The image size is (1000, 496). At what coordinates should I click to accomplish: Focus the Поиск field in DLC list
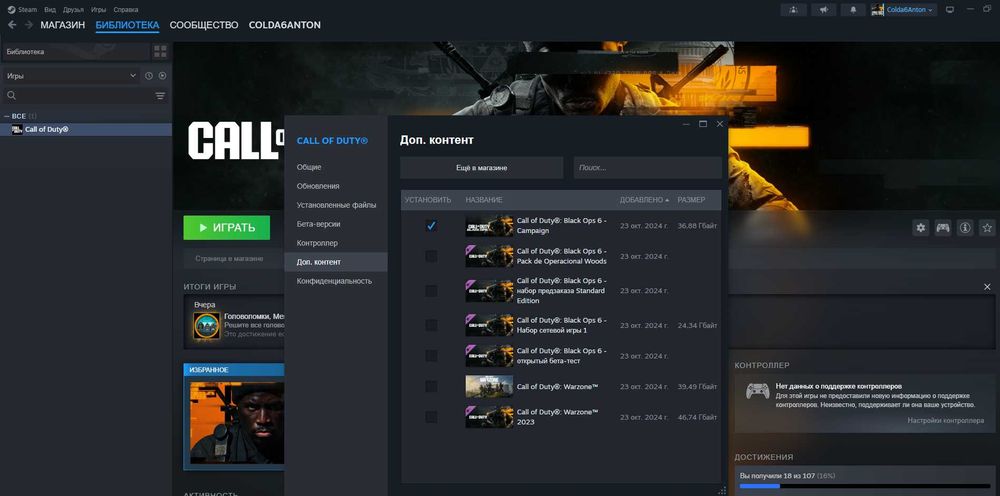[647, 168]
